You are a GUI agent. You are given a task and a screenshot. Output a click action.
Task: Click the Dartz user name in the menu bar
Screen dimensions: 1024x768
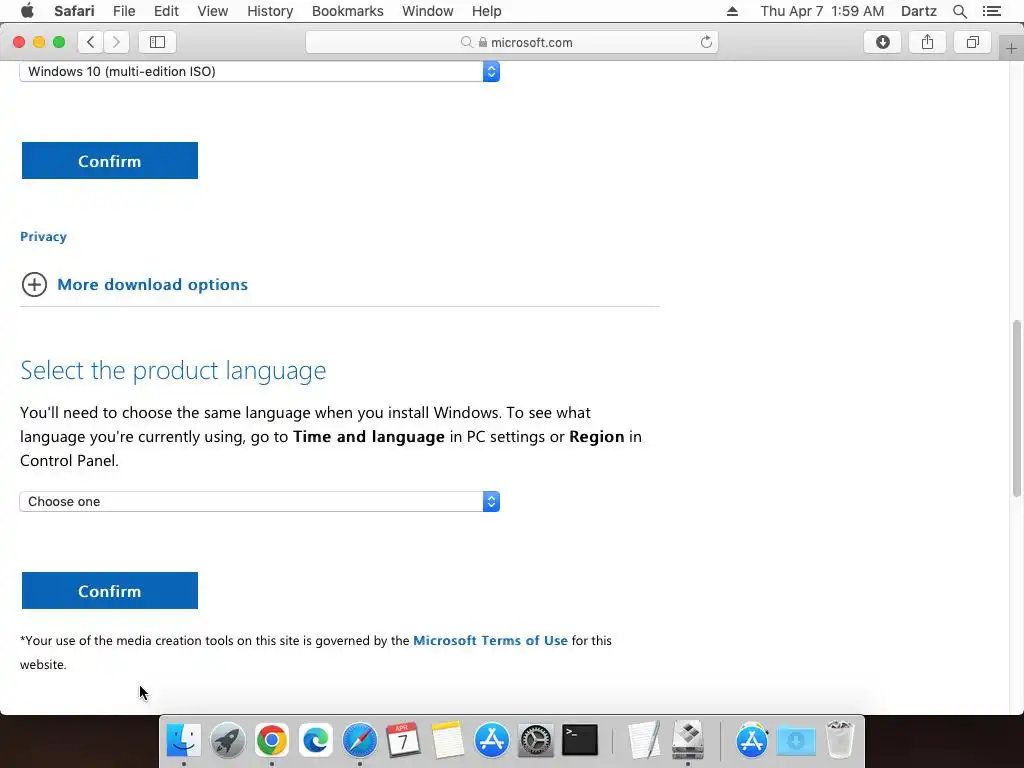919,11
